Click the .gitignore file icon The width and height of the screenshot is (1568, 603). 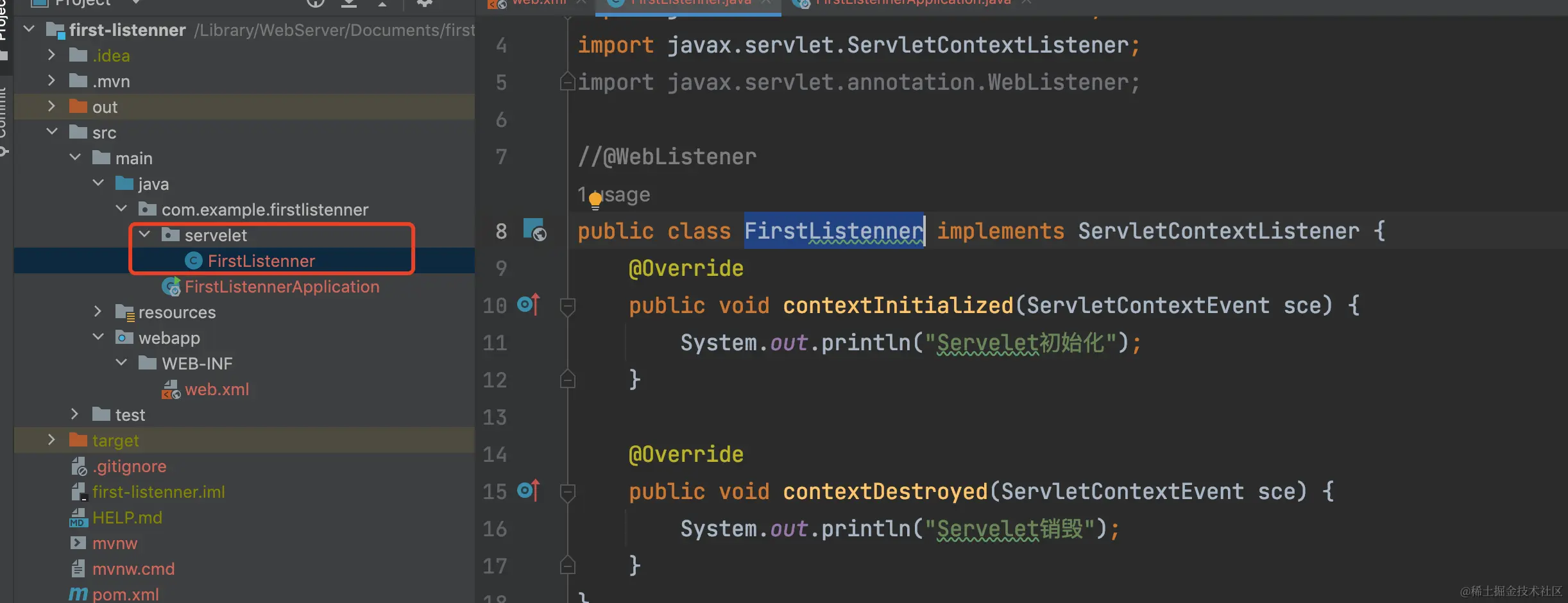point(78,466)
